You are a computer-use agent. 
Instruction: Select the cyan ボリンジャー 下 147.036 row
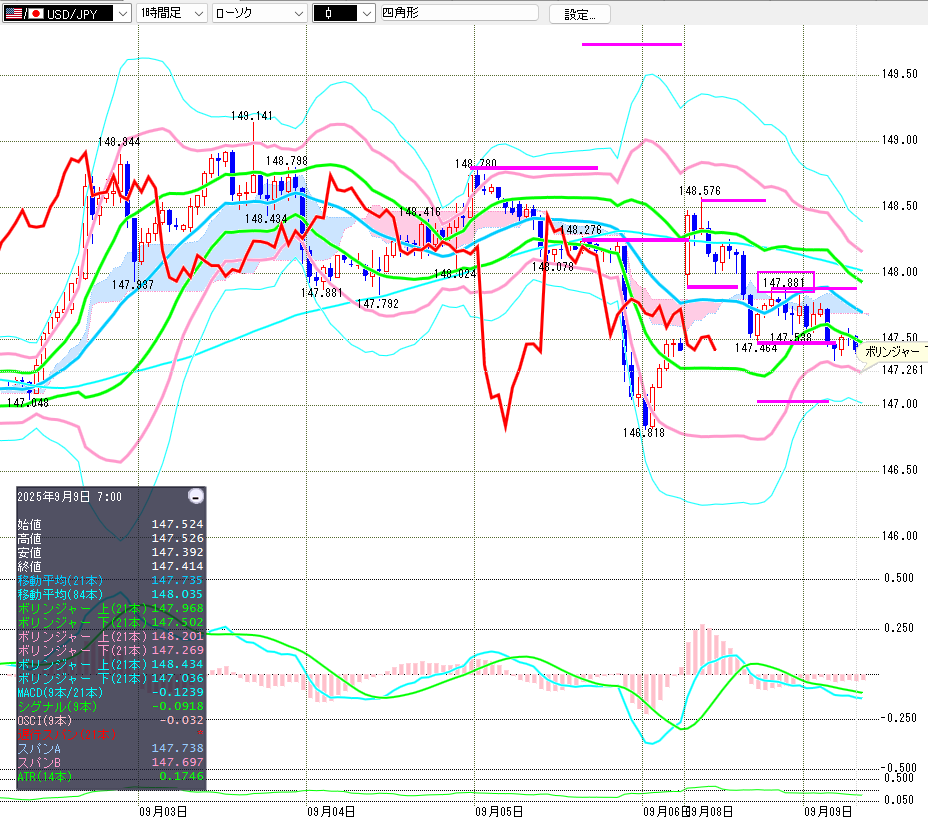[111, 678]
